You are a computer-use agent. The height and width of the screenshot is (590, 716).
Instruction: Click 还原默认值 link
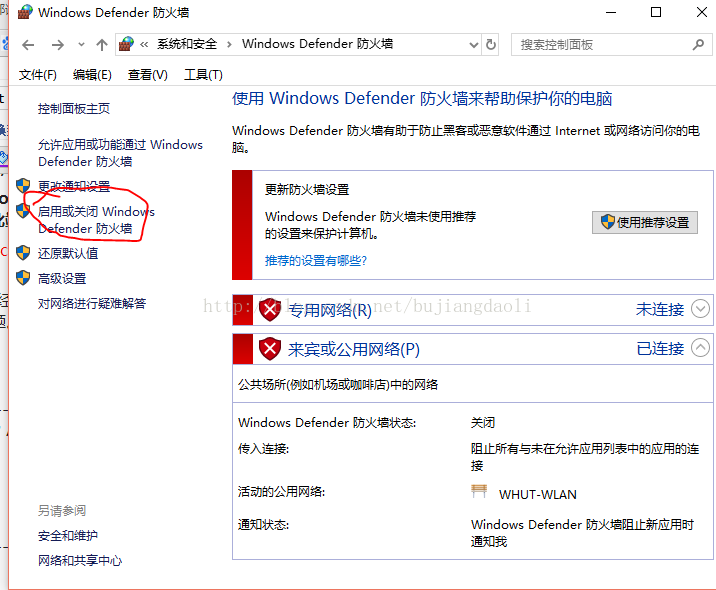68,253
